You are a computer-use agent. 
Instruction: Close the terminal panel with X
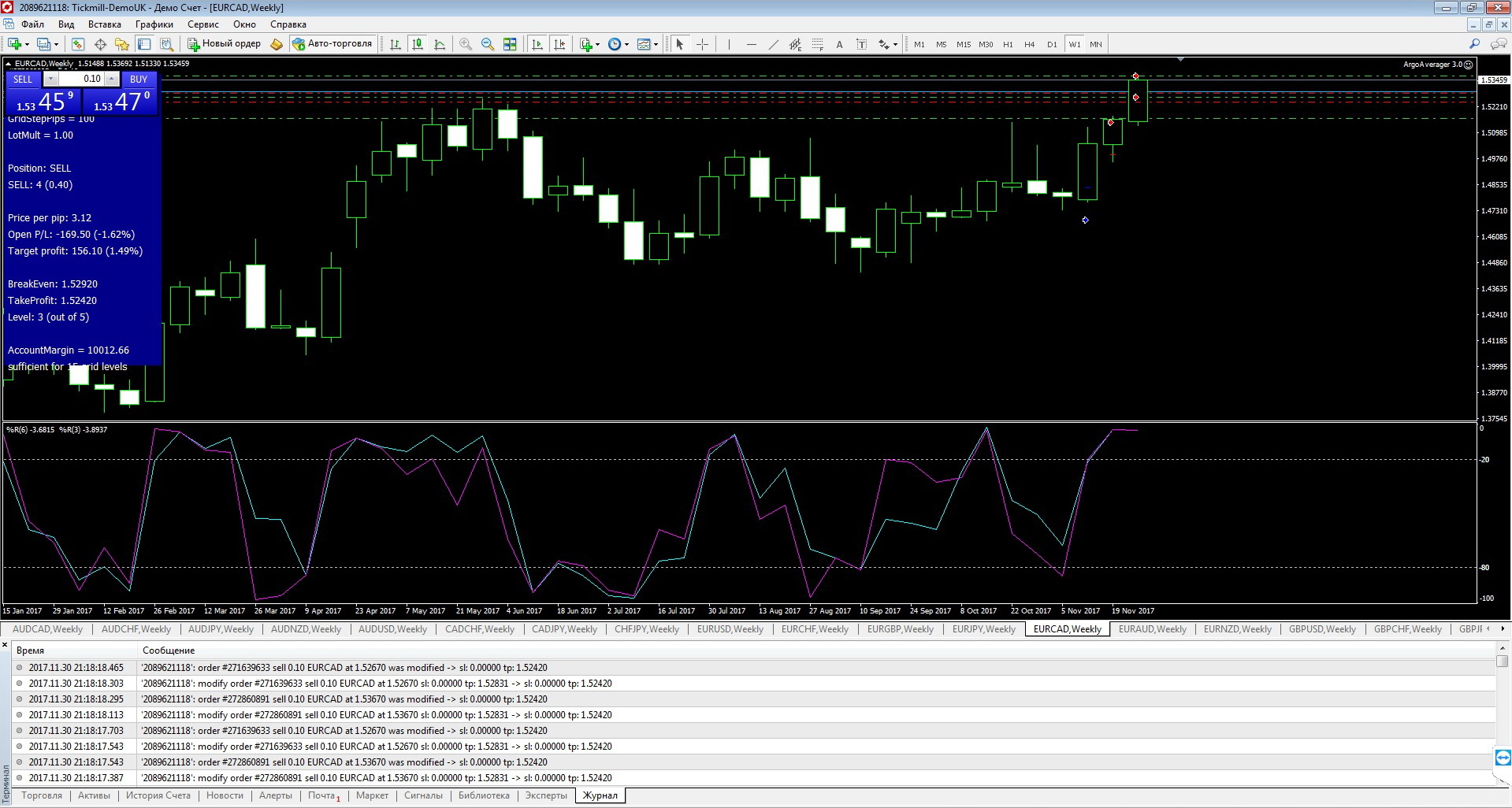(5, 645)
